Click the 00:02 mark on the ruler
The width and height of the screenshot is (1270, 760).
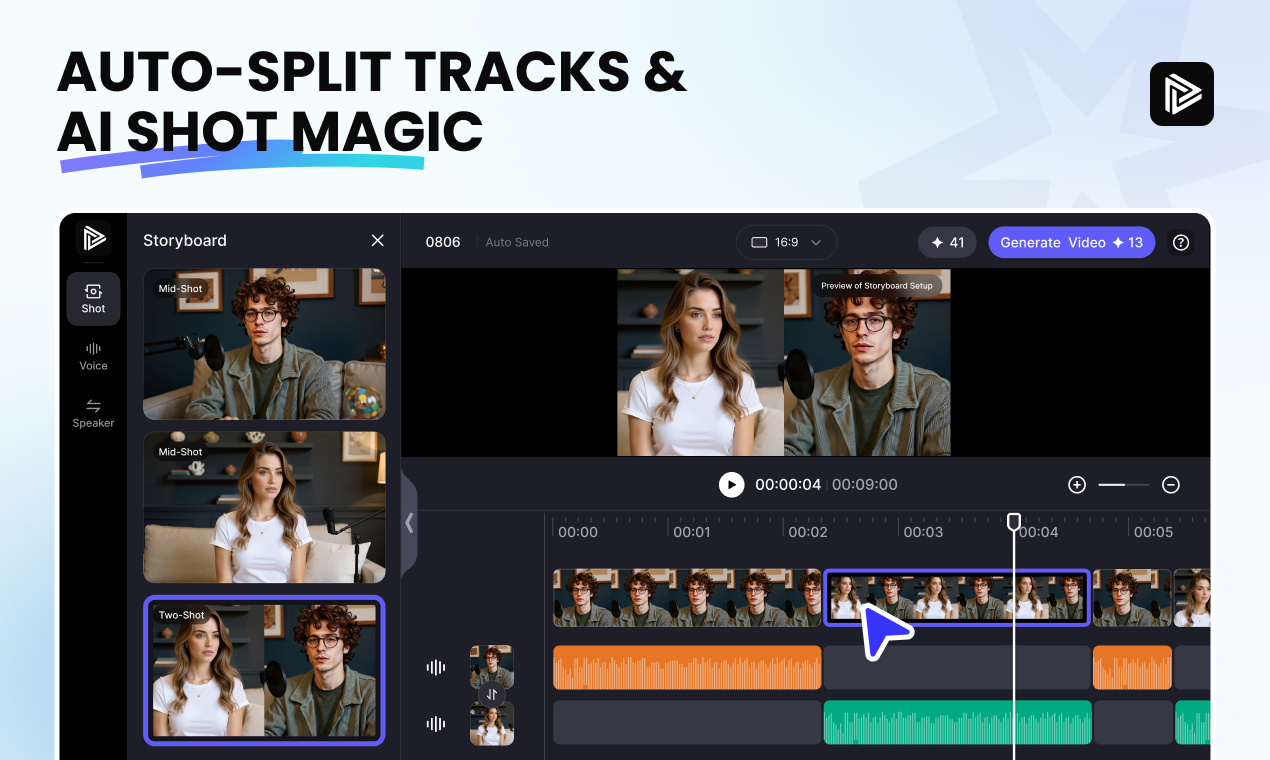click(808, 532)
